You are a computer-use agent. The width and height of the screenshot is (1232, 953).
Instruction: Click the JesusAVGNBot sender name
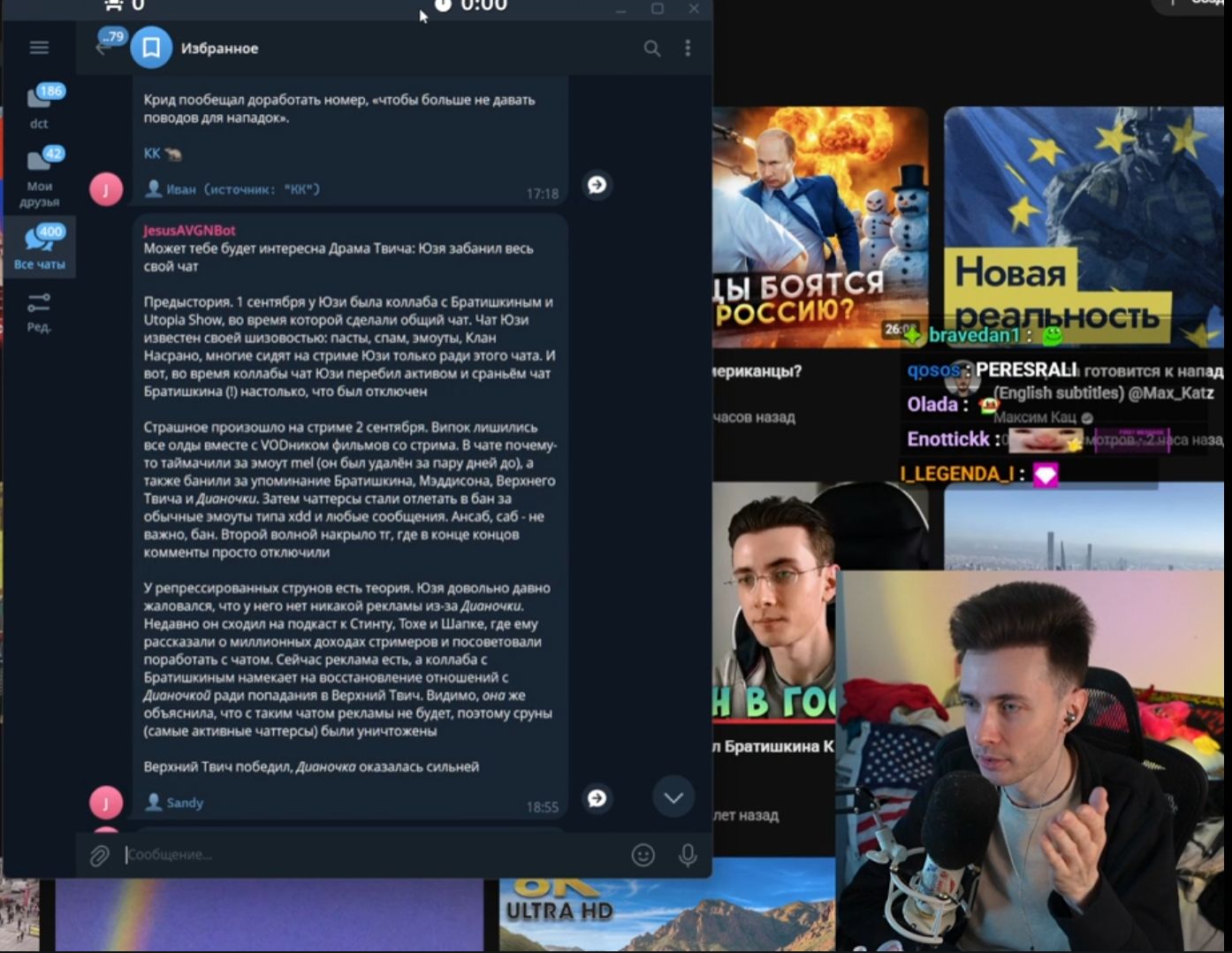tap(189, 230)
